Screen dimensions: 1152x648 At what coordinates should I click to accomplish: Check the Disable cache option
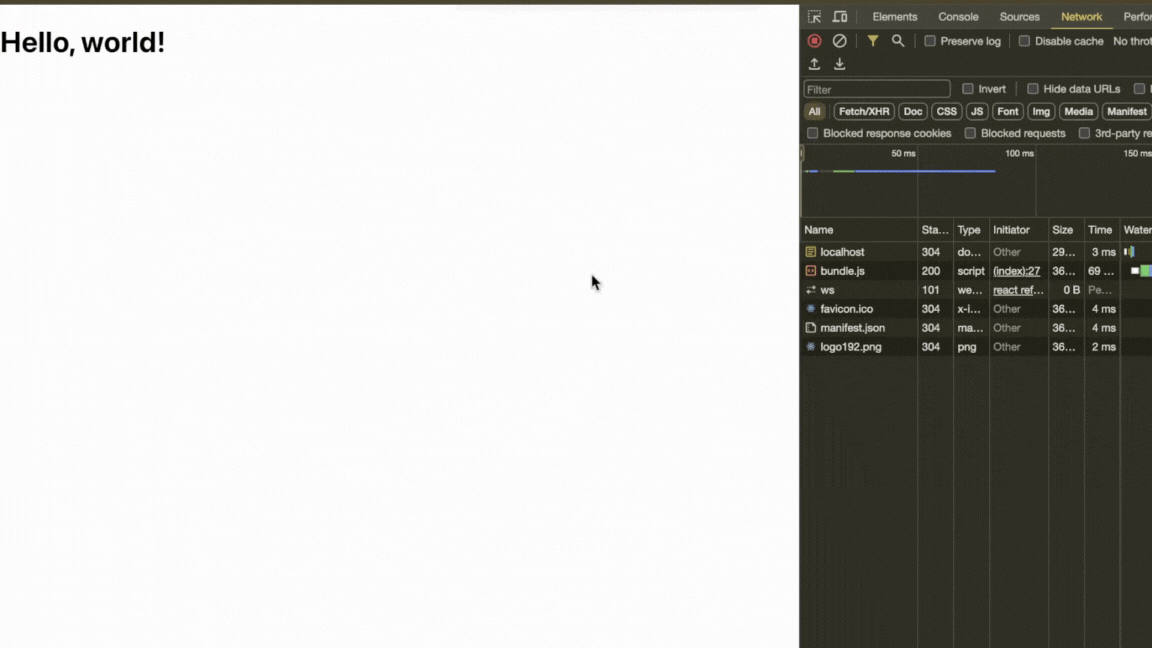(x=1023, y=41)
